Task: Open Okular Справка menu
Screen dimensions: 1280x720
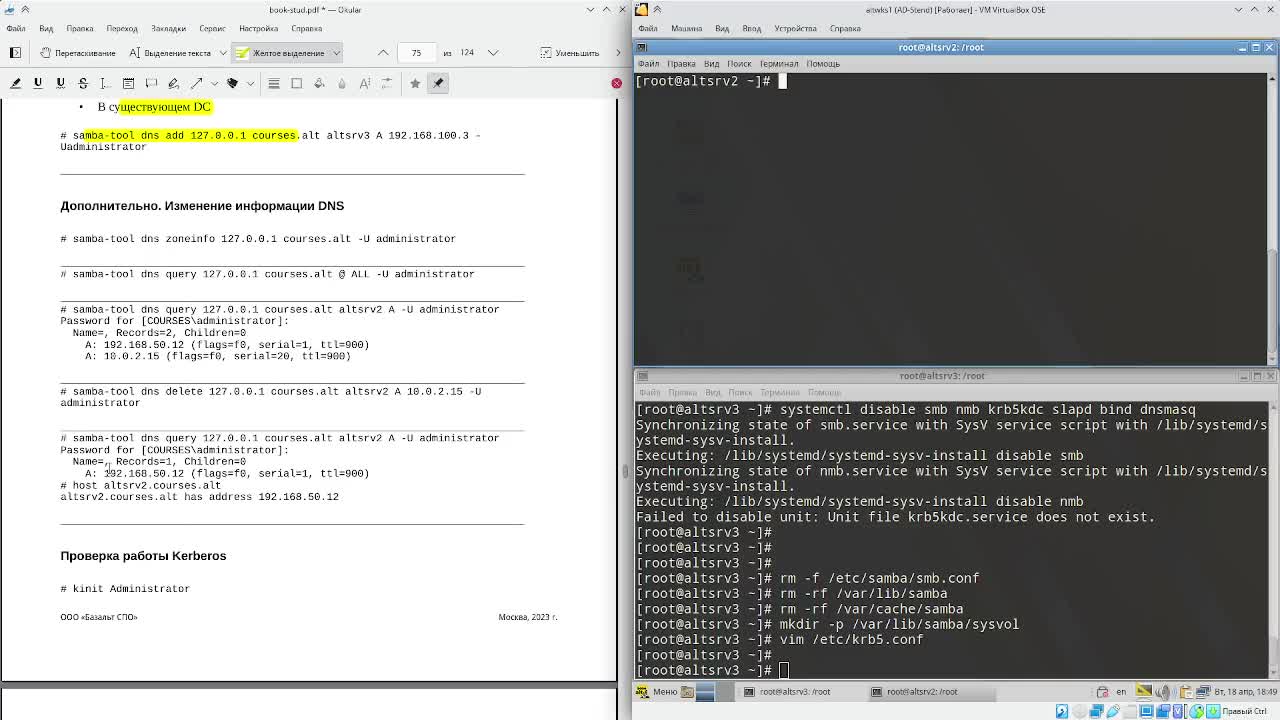Action: point(306,28)
